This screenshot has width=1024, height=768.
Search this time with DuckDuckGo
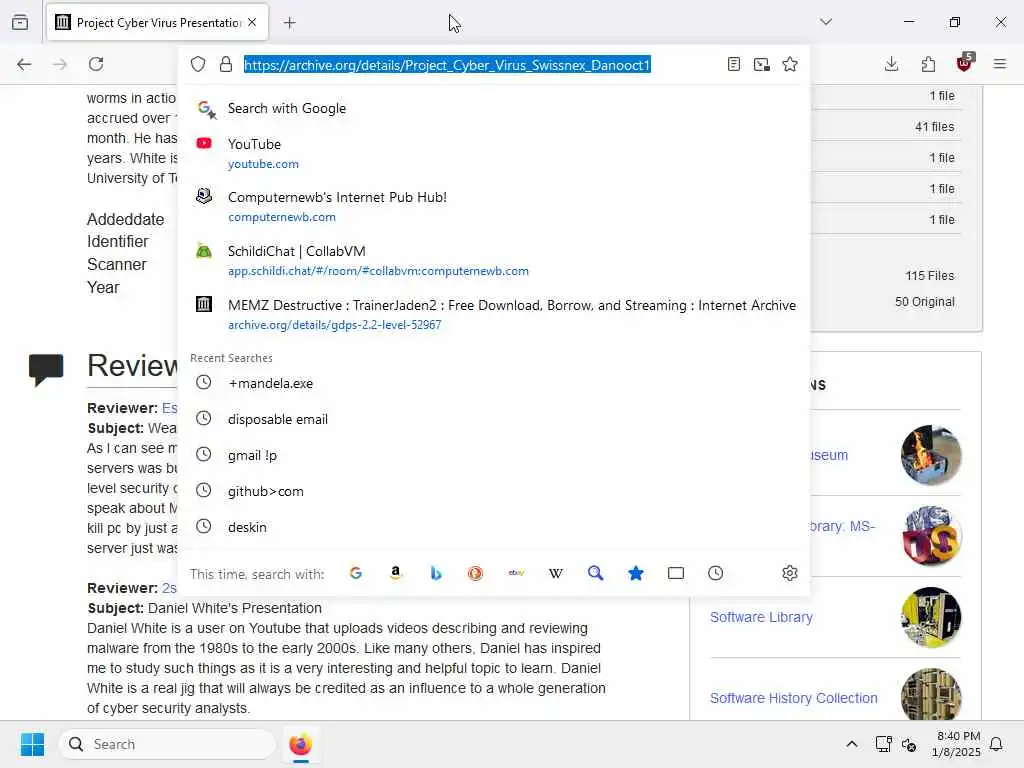(x=475, y=573)
